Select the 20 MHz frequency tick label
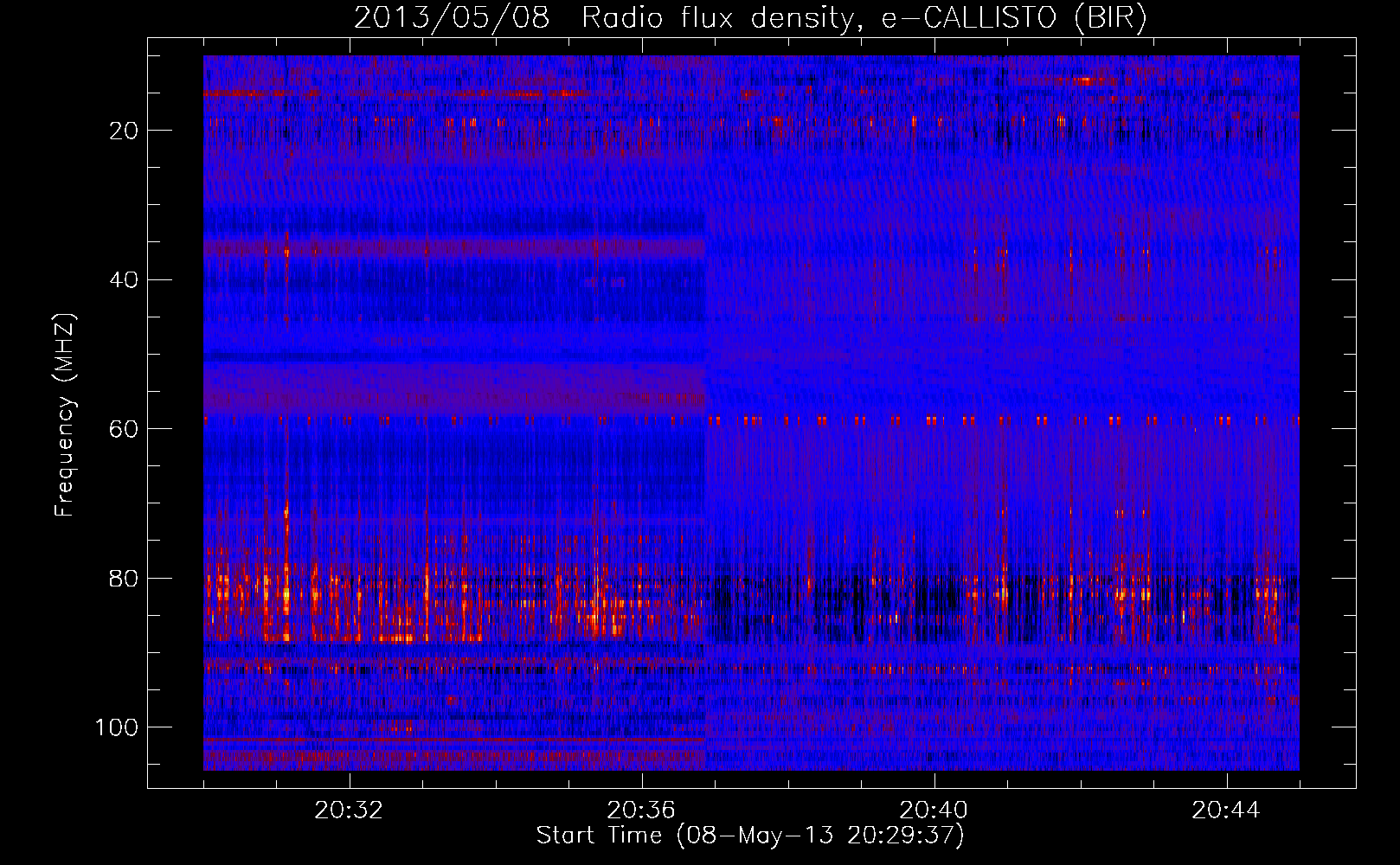 125,131
